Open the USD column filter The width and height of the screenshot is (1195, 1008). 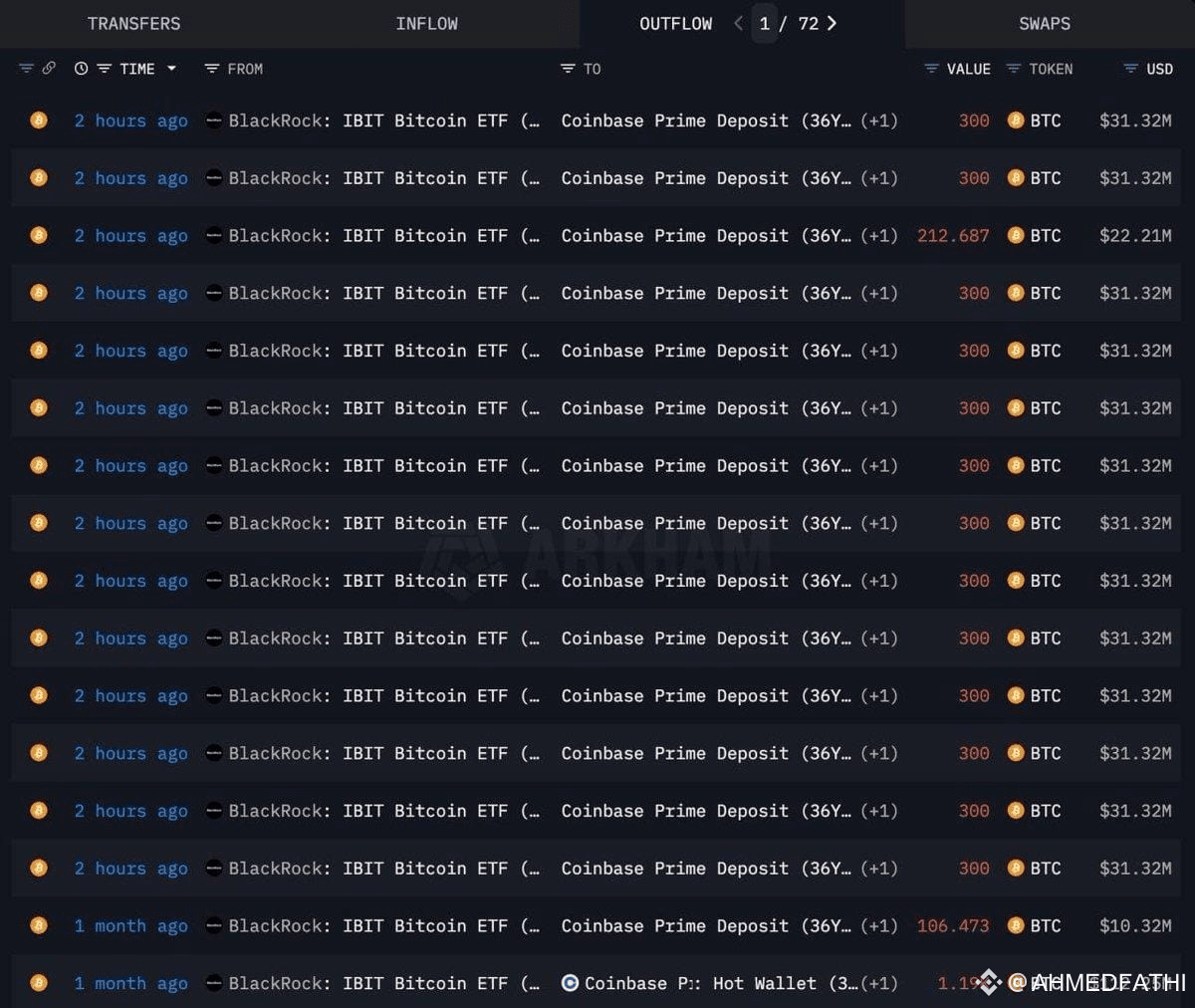[x=1130, y=69]
